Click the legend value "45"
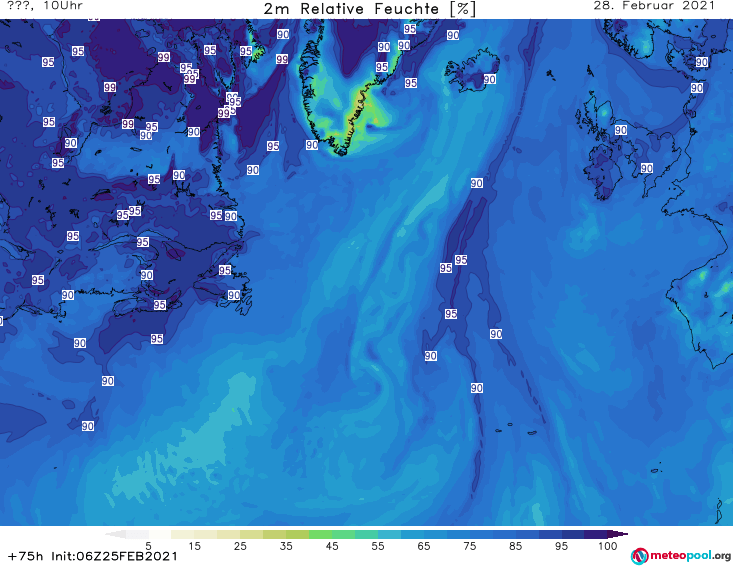This screenshot has width=733, height=566. pos(332,546)
